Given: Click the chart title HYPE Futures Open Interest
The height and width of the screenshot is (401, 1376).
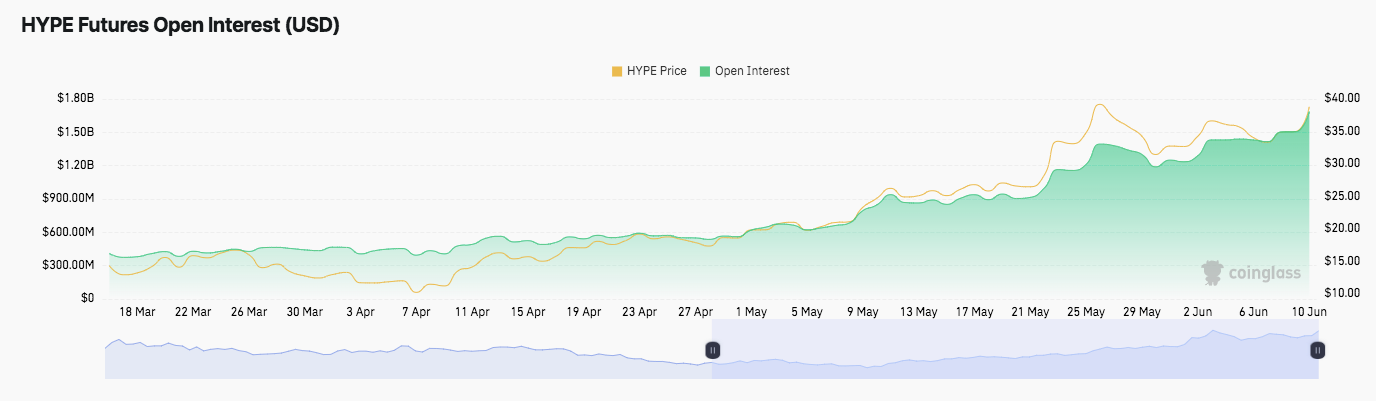Looking at the screenshot, I should coord(181,27).
